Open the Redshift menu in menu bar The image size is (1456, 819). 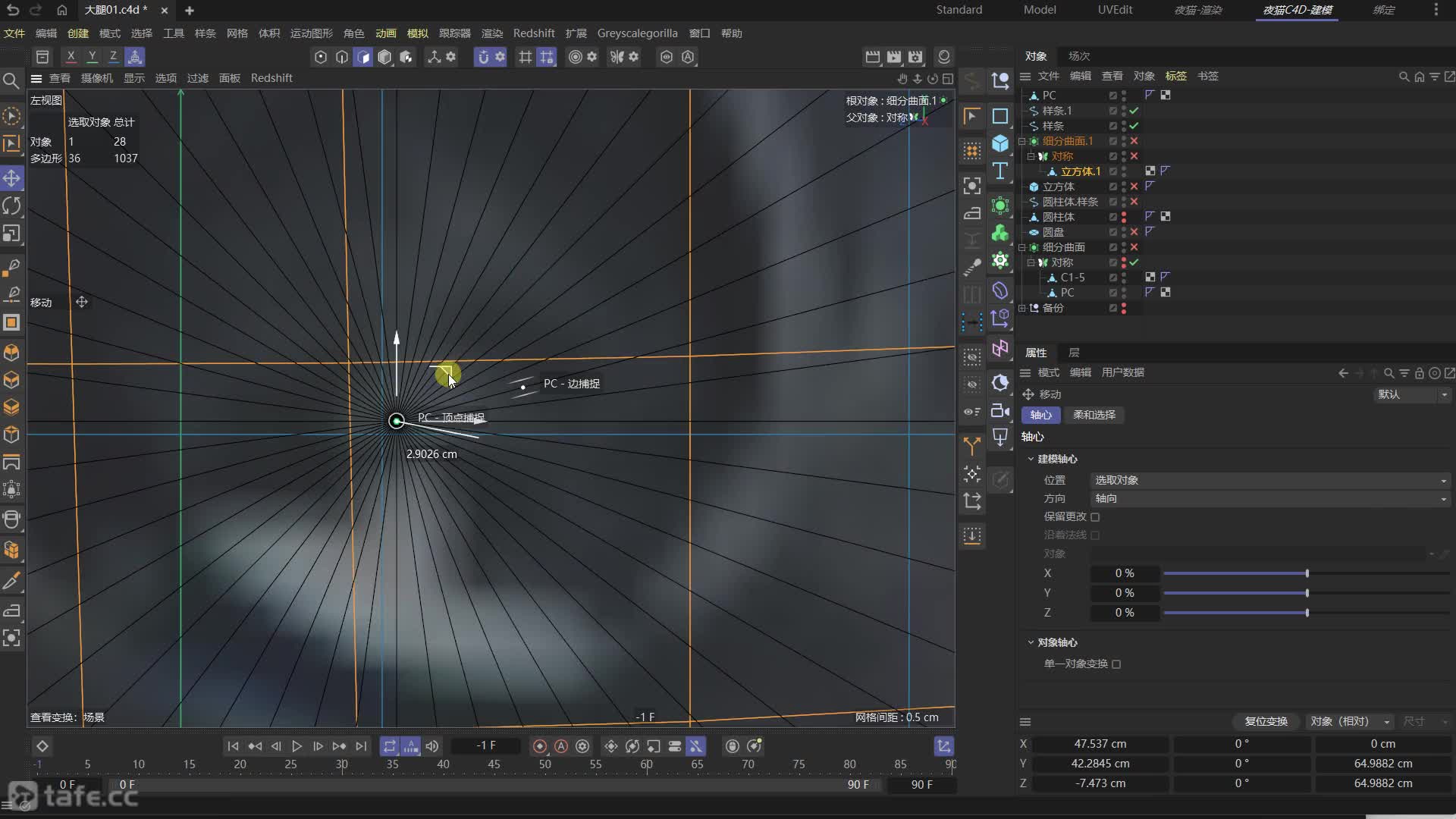click(x=533, y=33)
